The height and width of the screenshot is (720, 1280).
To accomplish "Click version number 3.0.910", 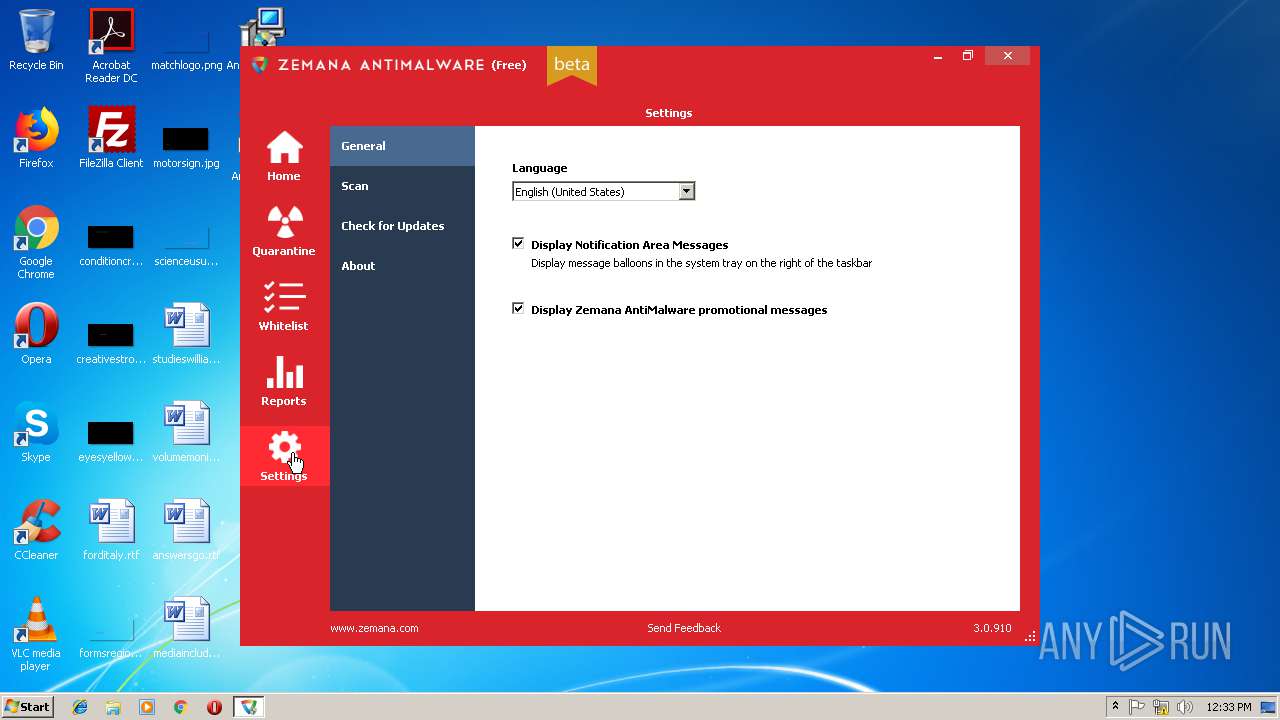I will tap(992, 628).
